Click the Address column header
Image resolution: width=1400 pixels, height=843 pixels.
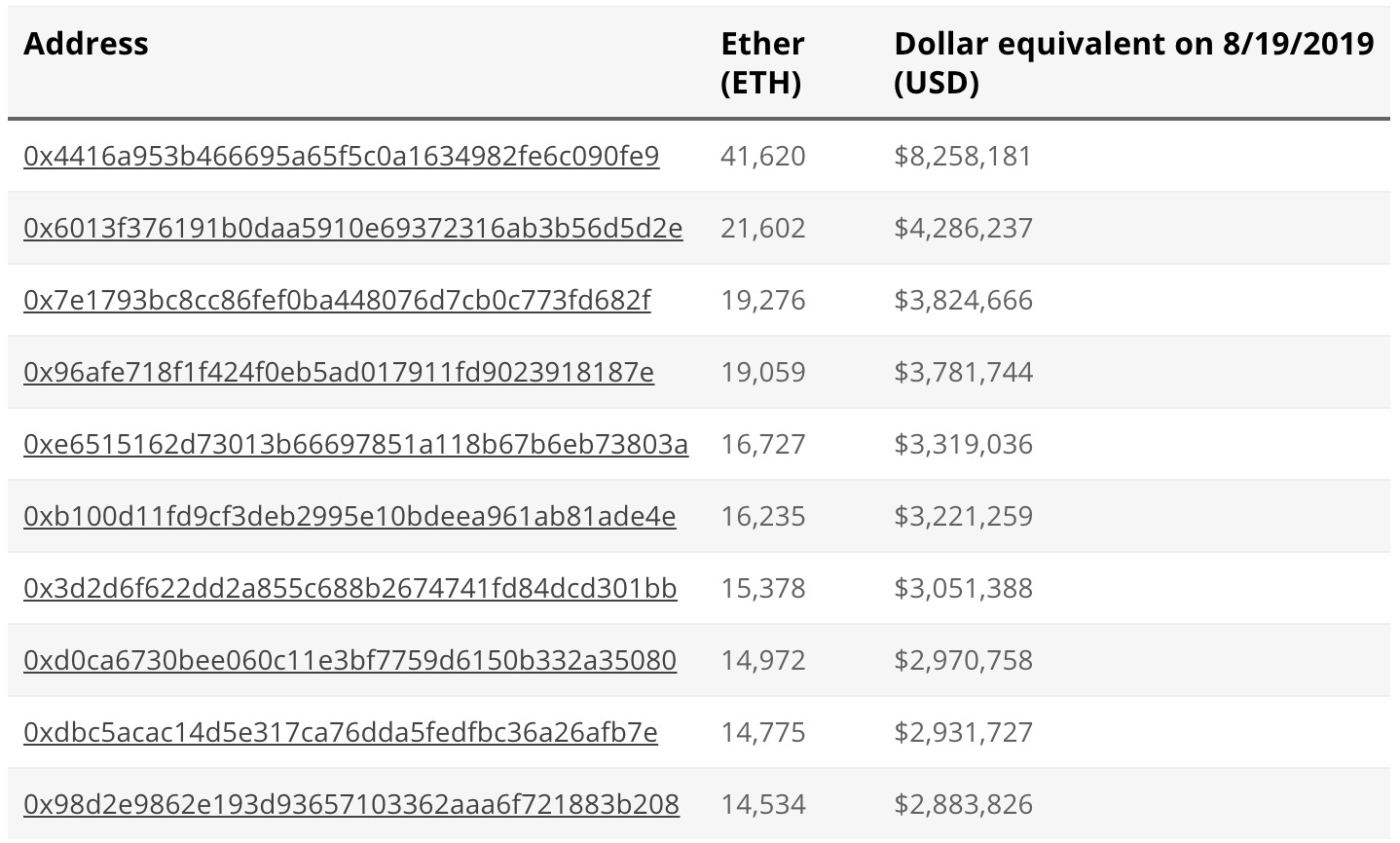87,44
